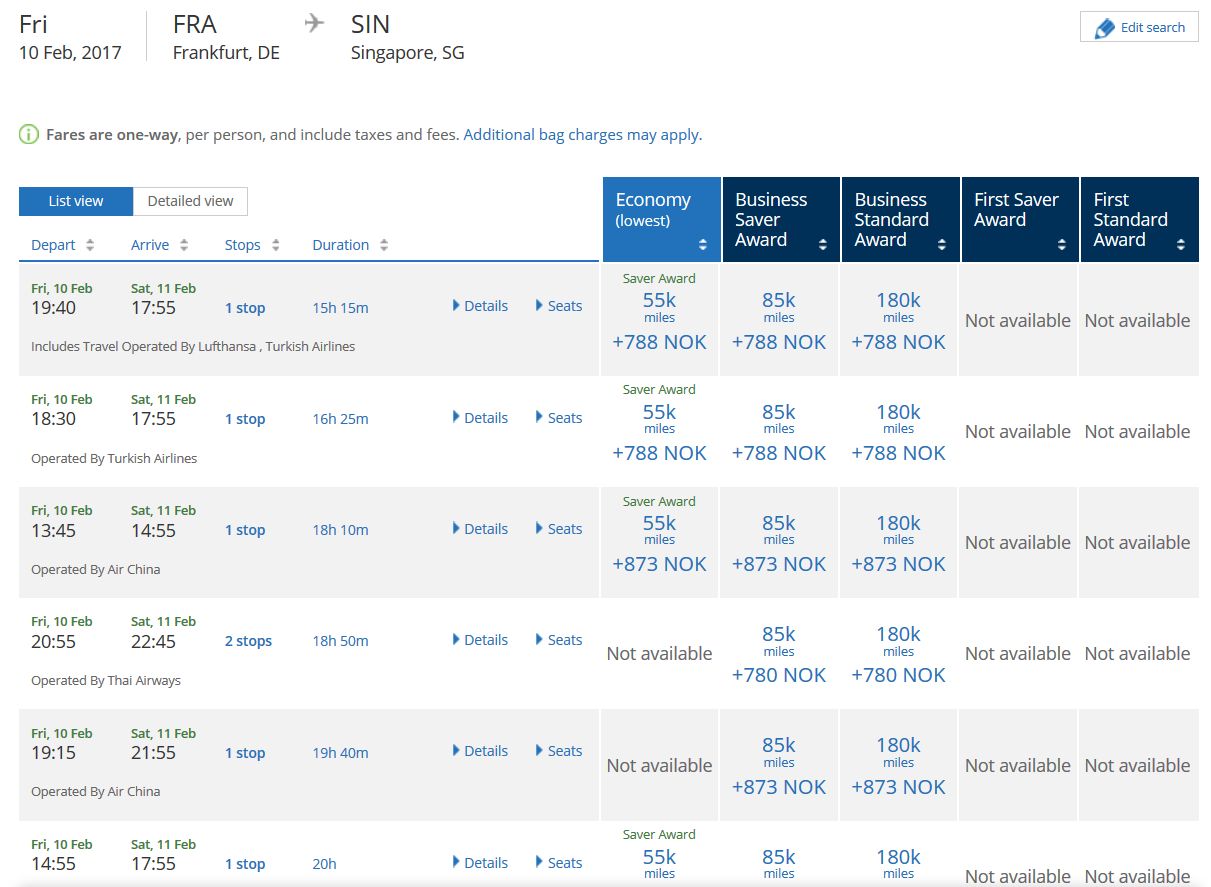1211x887 pixels.
Task: Sort flights by Arrive column arrows
Action: pyautogui.click(x=190, y=245)
